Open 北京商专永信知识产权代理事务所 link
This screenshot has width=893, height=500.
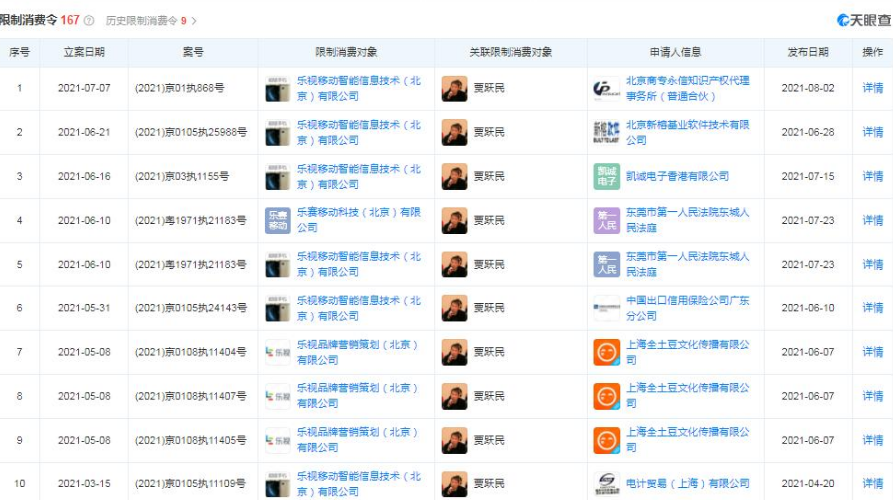[x=687, y=88]
